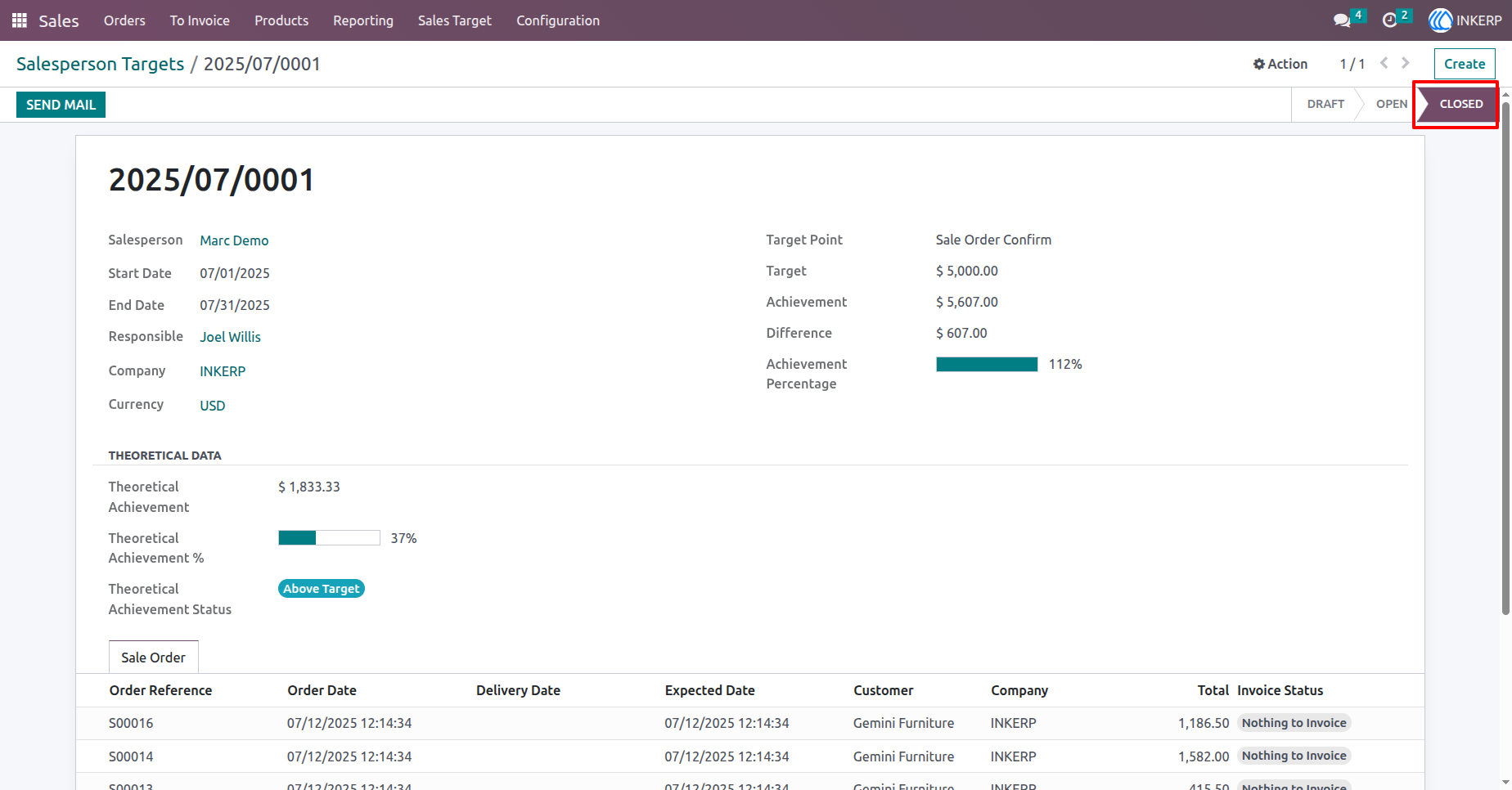This screenshot has height=790, width=1512.
Task: Click the Achievement Percentage progress bar
Action: click(x=987, y=365)
